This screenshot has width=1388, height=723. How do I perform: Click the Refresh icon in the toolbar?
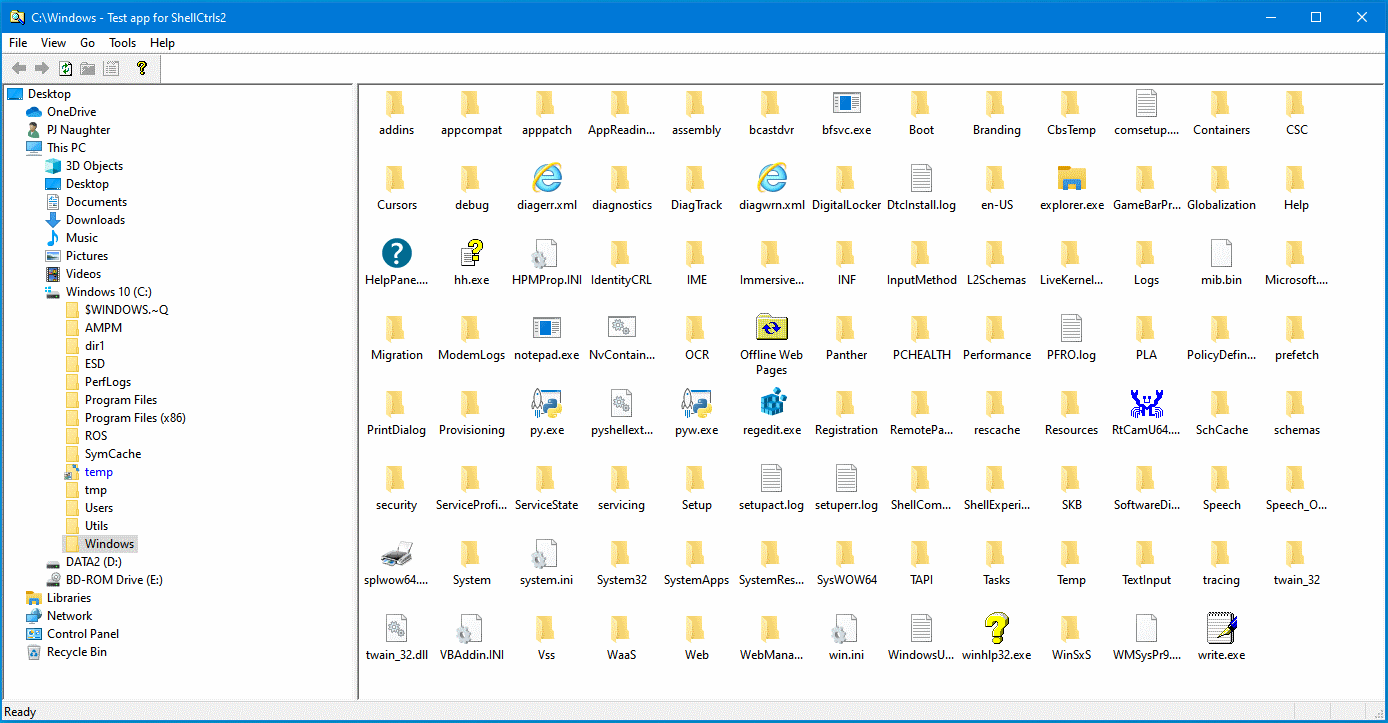coord(64,68)
